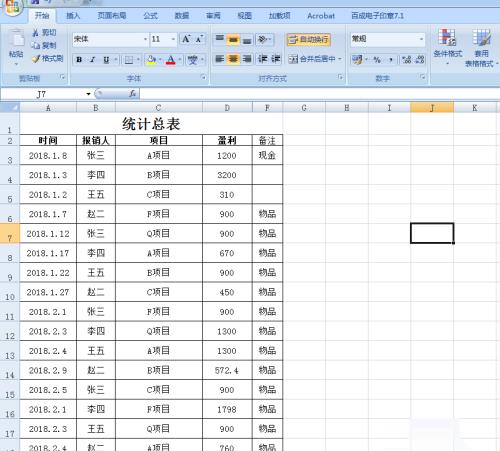This screenshot has width=500, height=451.
Task: Align text to bottom of cell
Action: pyautogui.click(x=247, y=40)
